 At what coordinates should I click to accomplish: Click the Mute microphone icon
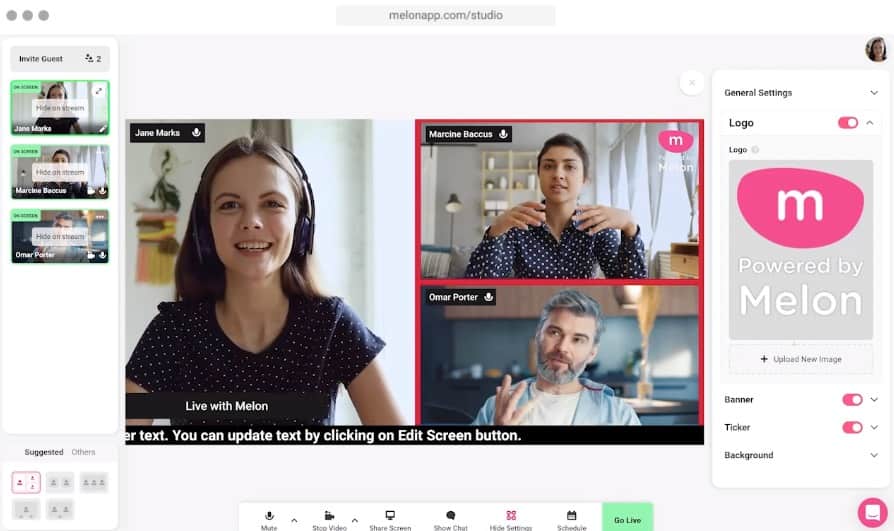coord(269,516)
